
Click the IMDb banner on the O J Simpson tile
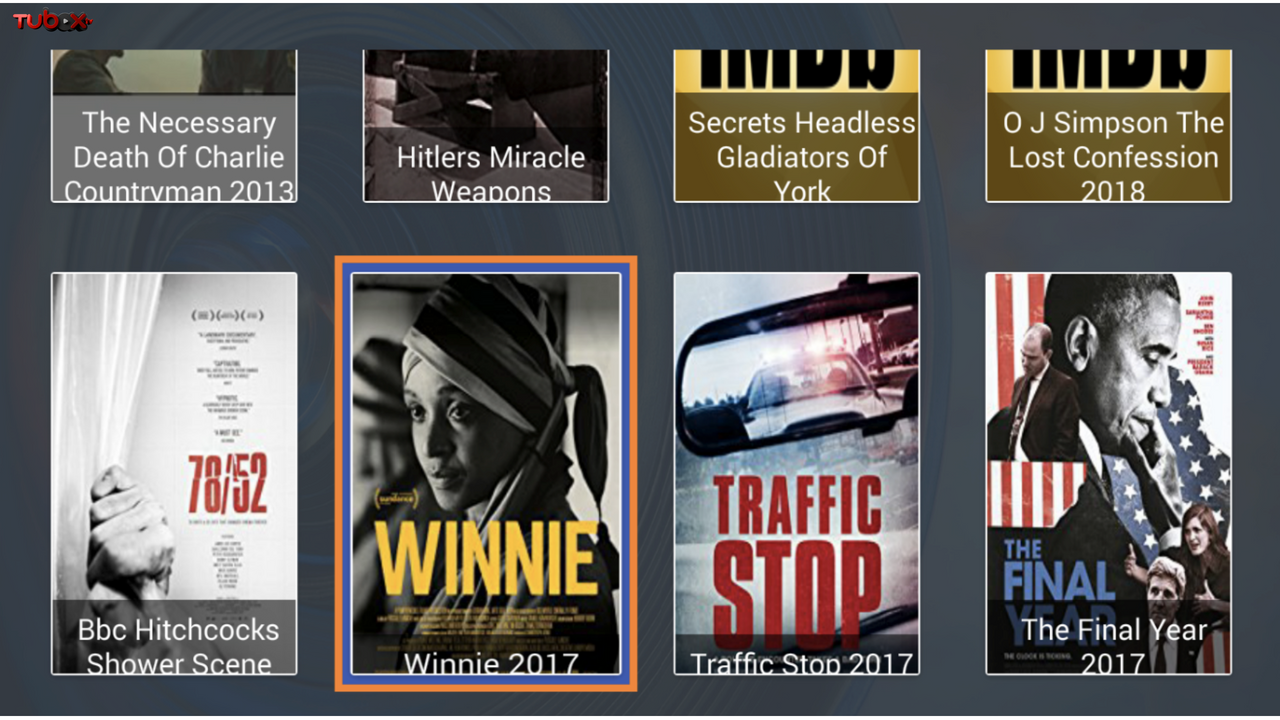[x=1109, y=71]
